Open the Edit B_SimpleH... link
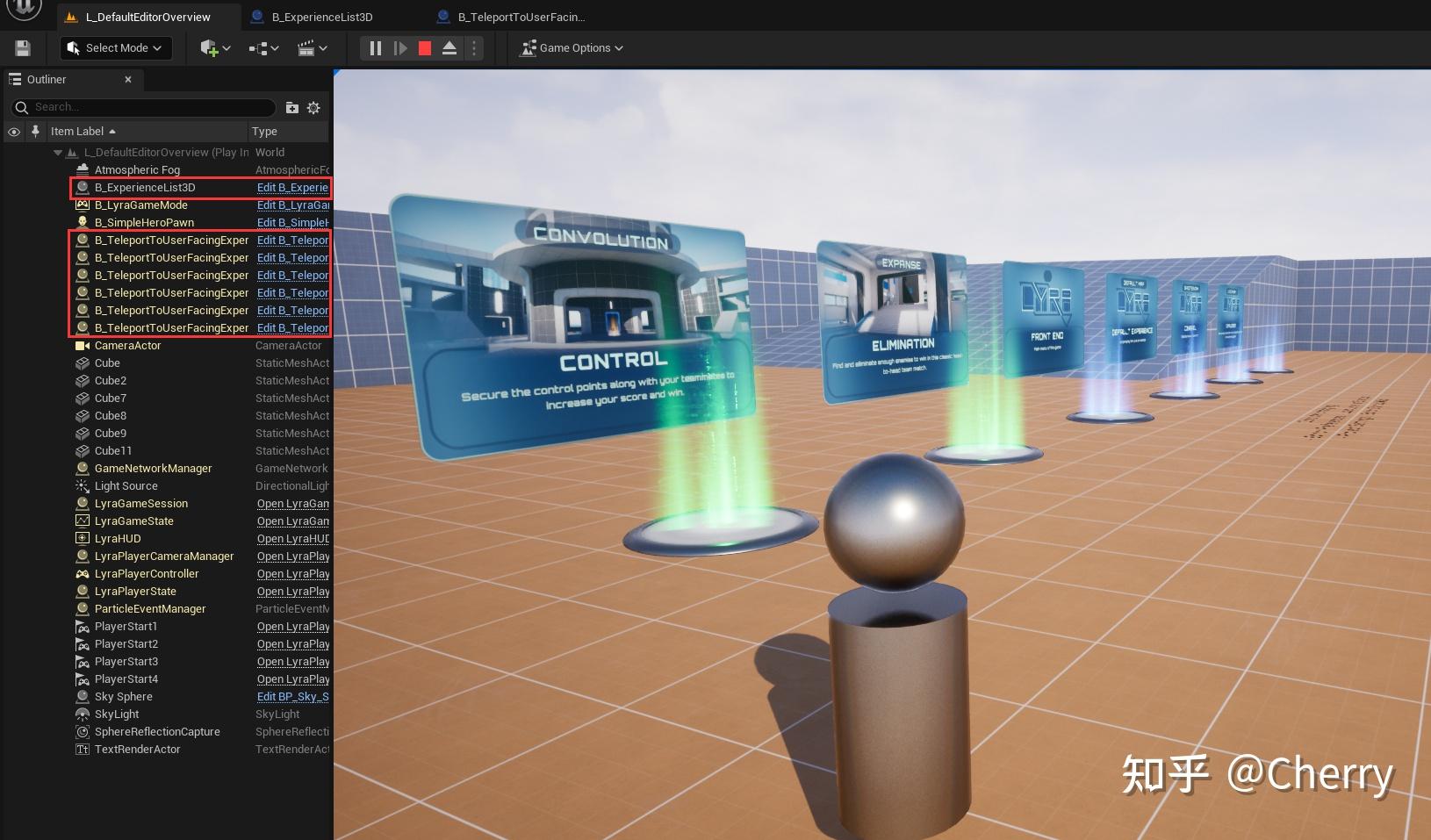 click(x=292, y=223)
